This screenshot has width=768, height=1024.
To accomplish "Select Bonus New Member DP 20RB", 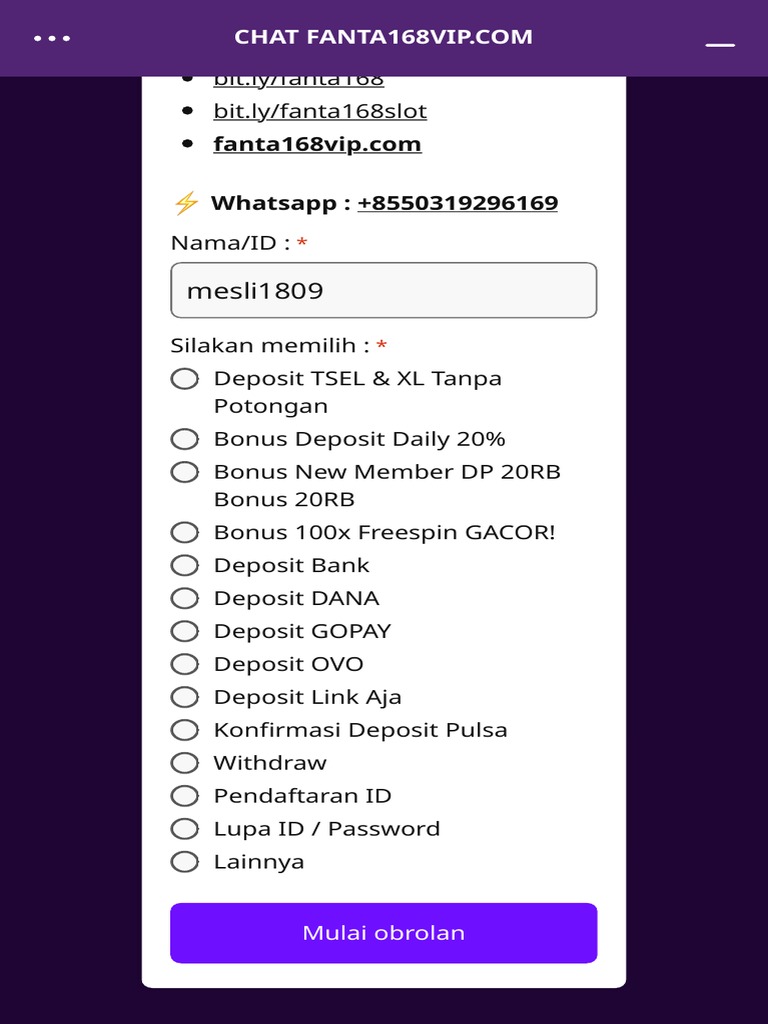I will tap(185, 472).
